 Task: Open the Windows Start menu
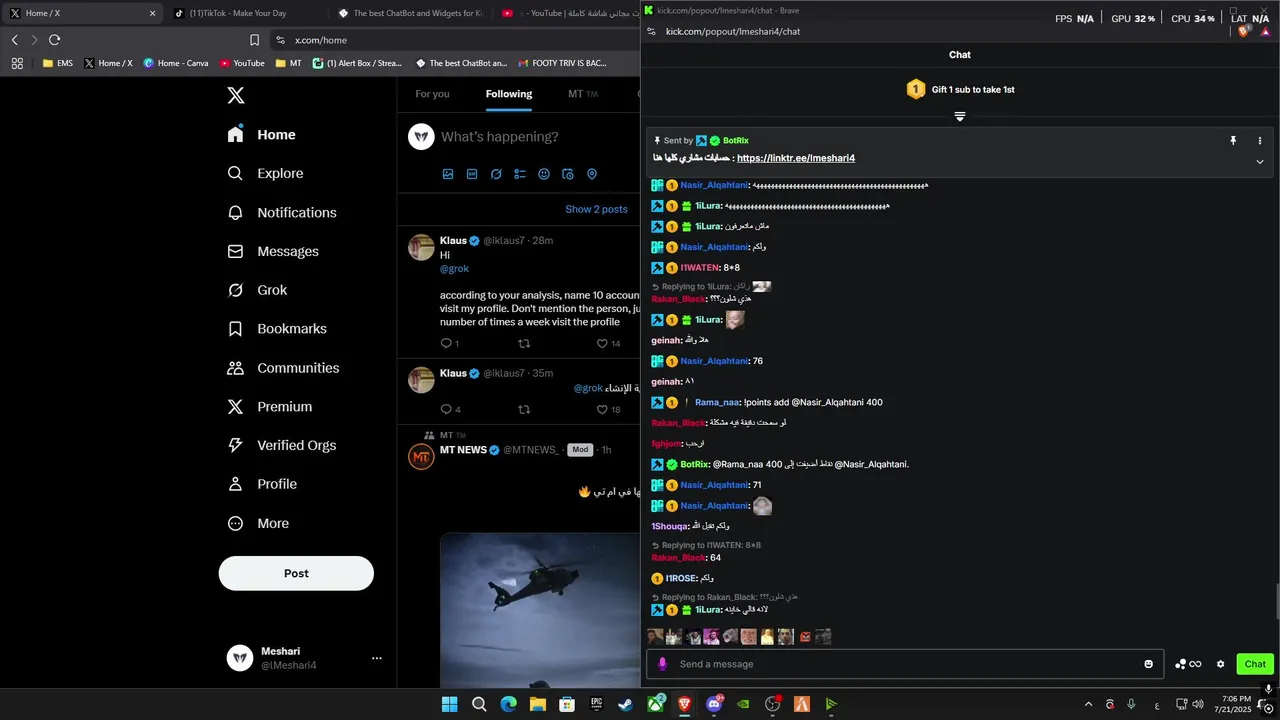pos(450,704)
